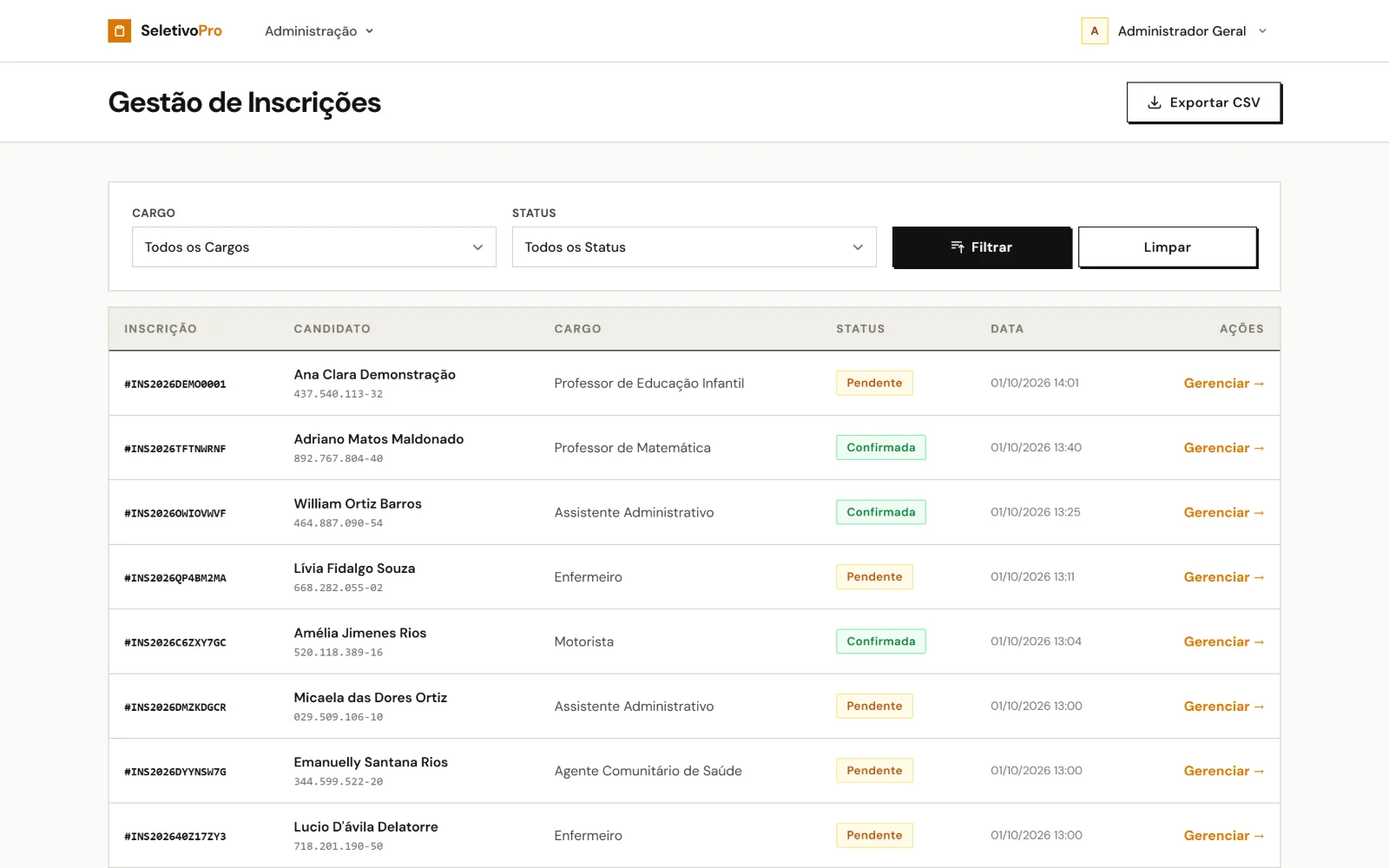Click Gerenciar for Micaela das Dores Ortiz

click(1223, 707)
